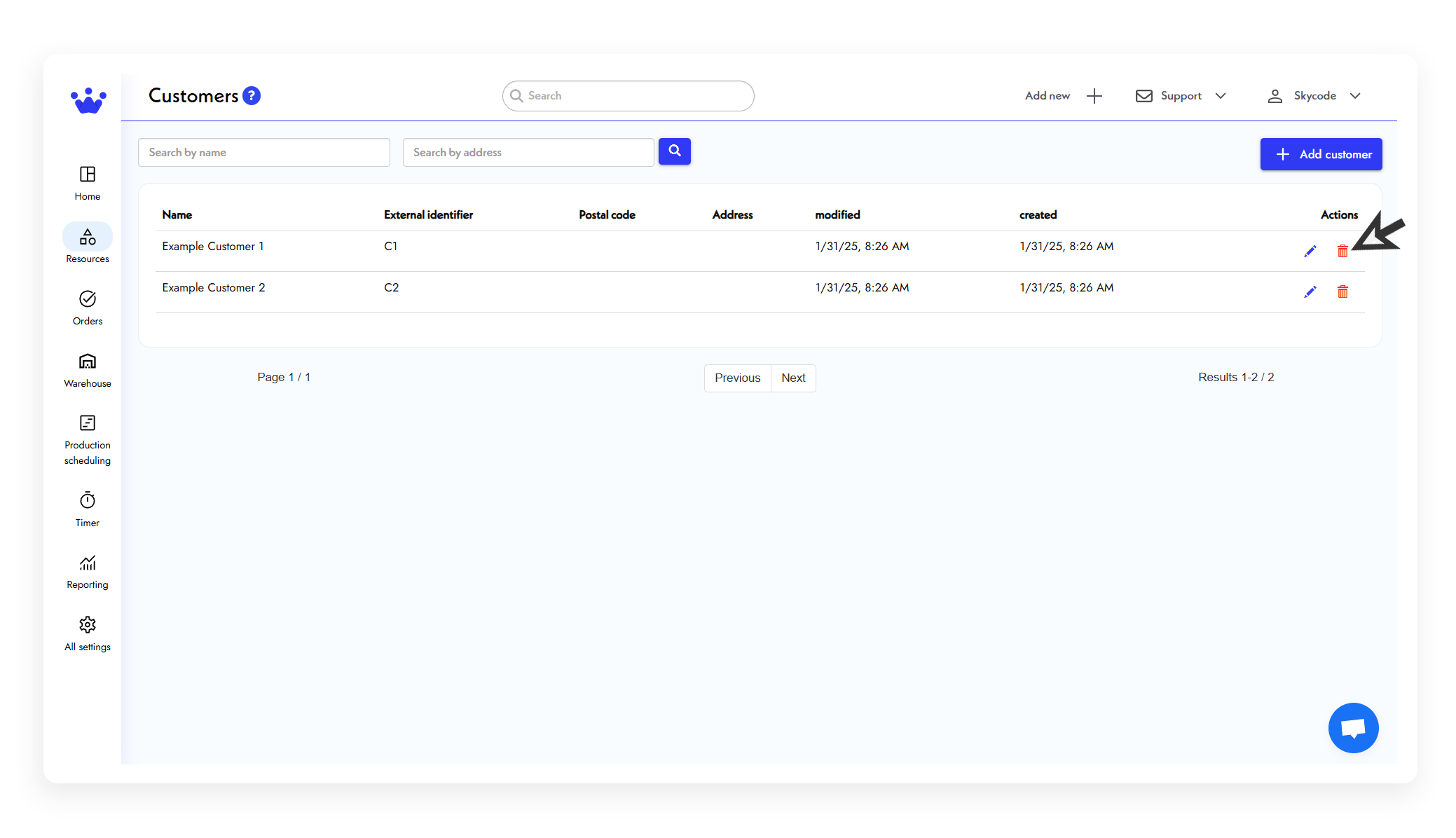
Task: Click the modified column header
Action: (837, 214)
